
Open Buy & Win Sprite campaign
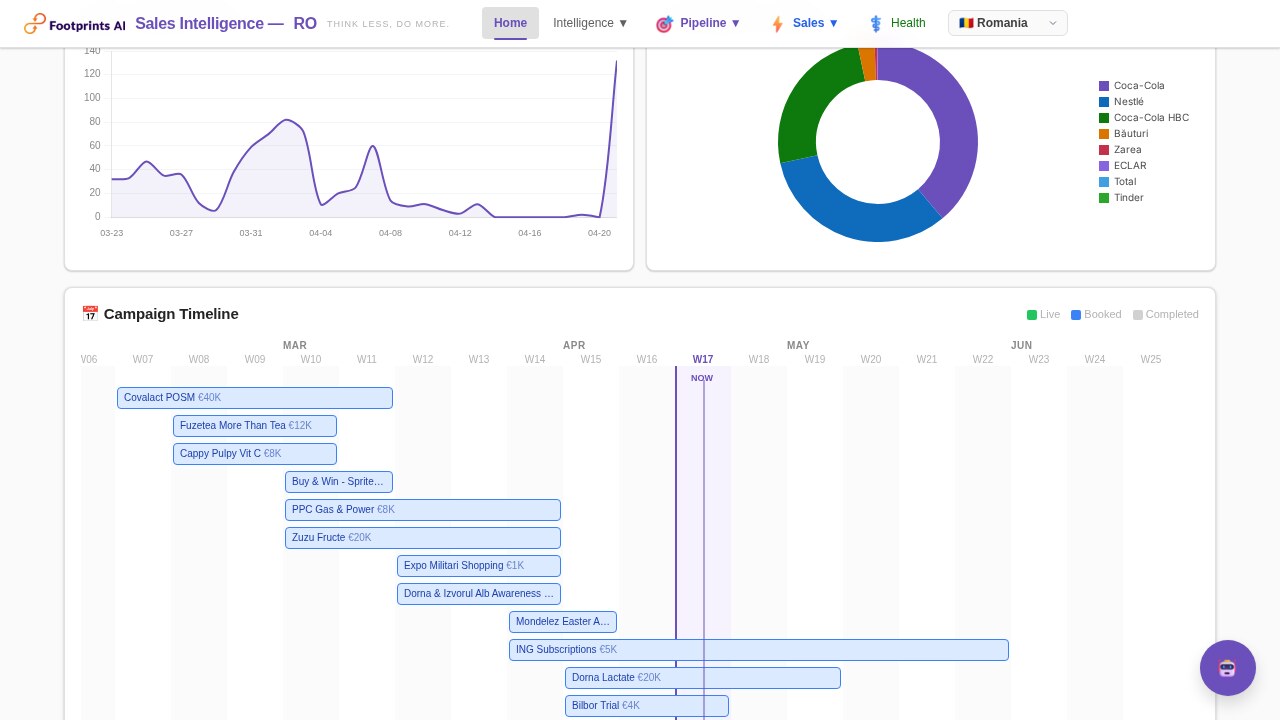(339, 482)
